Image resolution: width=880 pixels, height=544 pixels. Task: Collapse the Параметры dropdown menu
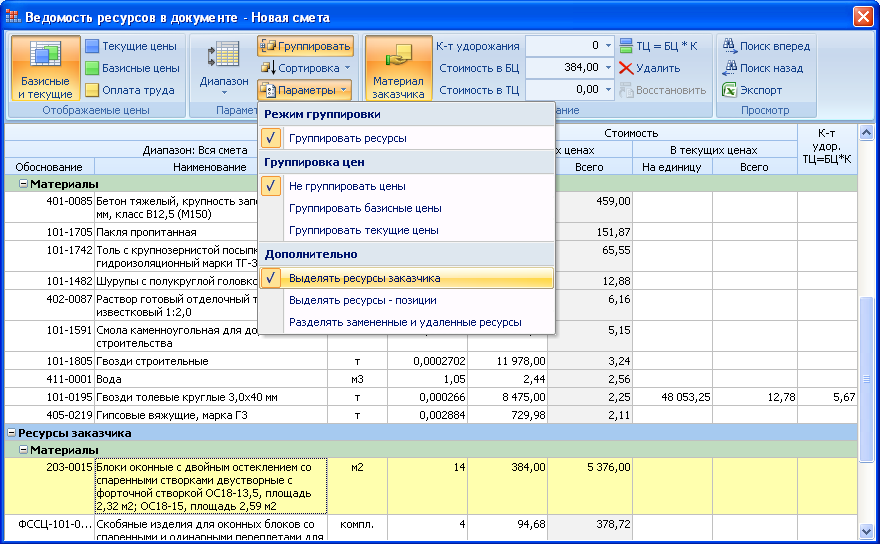pos(306,90)
